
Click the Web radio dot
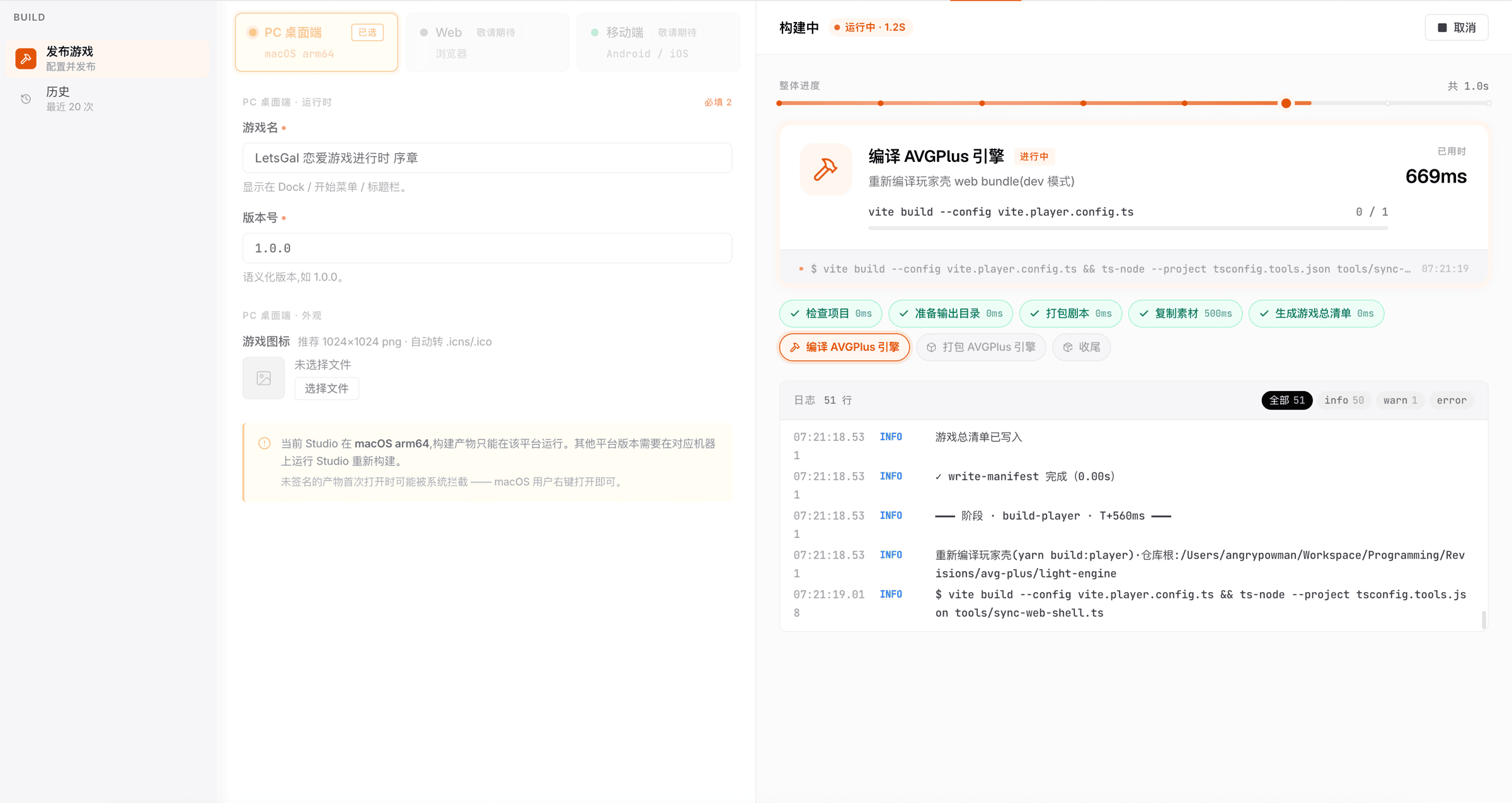tap(424, 32)
